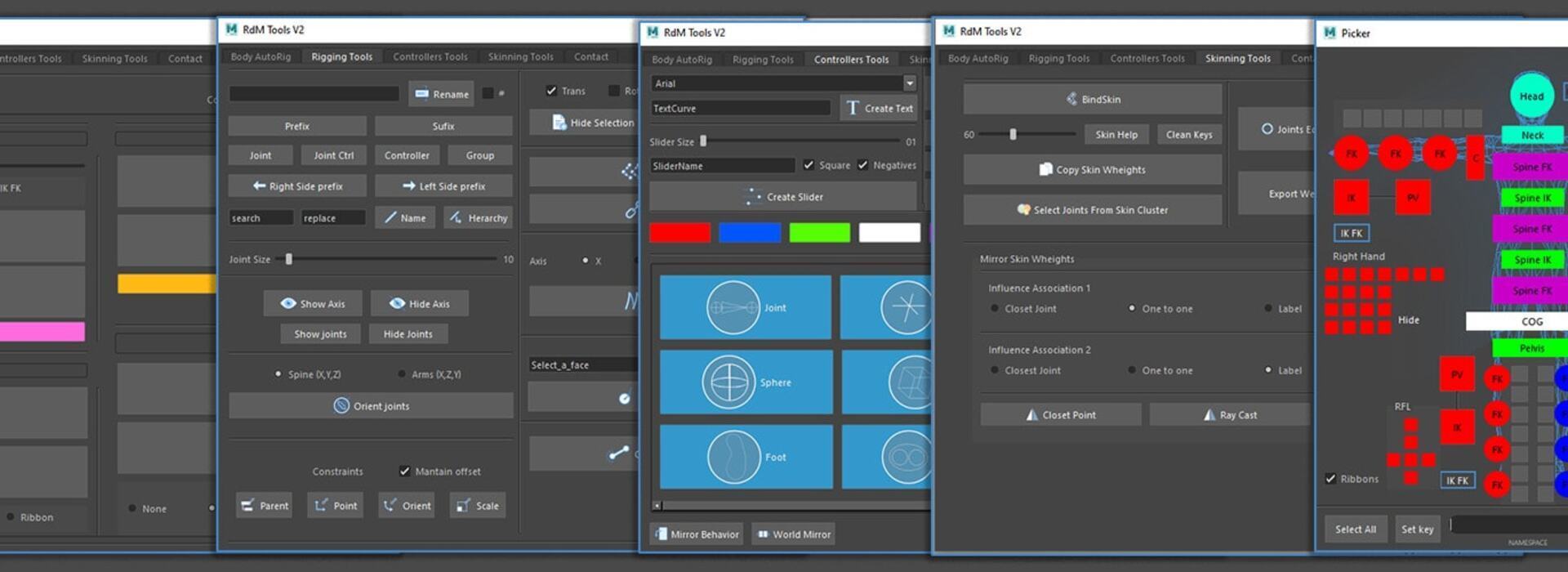Click Show Axis eye button
Viewport: 1568px width, 572px height.
[313, 304]
